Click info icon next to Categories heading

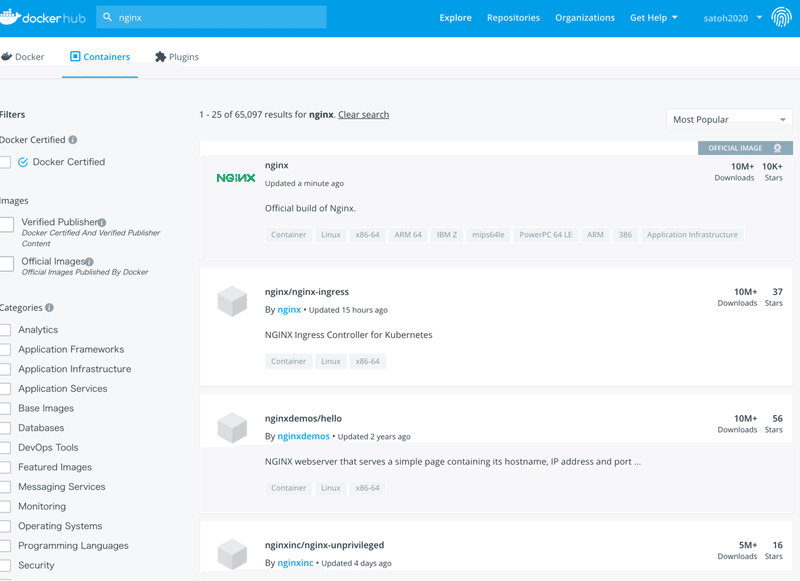point(49,308)
